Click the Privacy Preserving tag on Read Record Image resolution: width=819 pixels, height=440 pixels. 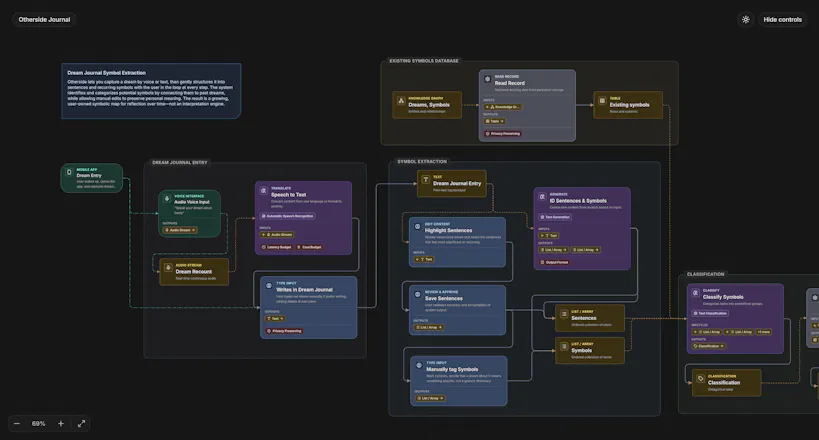tap(503, 134)
